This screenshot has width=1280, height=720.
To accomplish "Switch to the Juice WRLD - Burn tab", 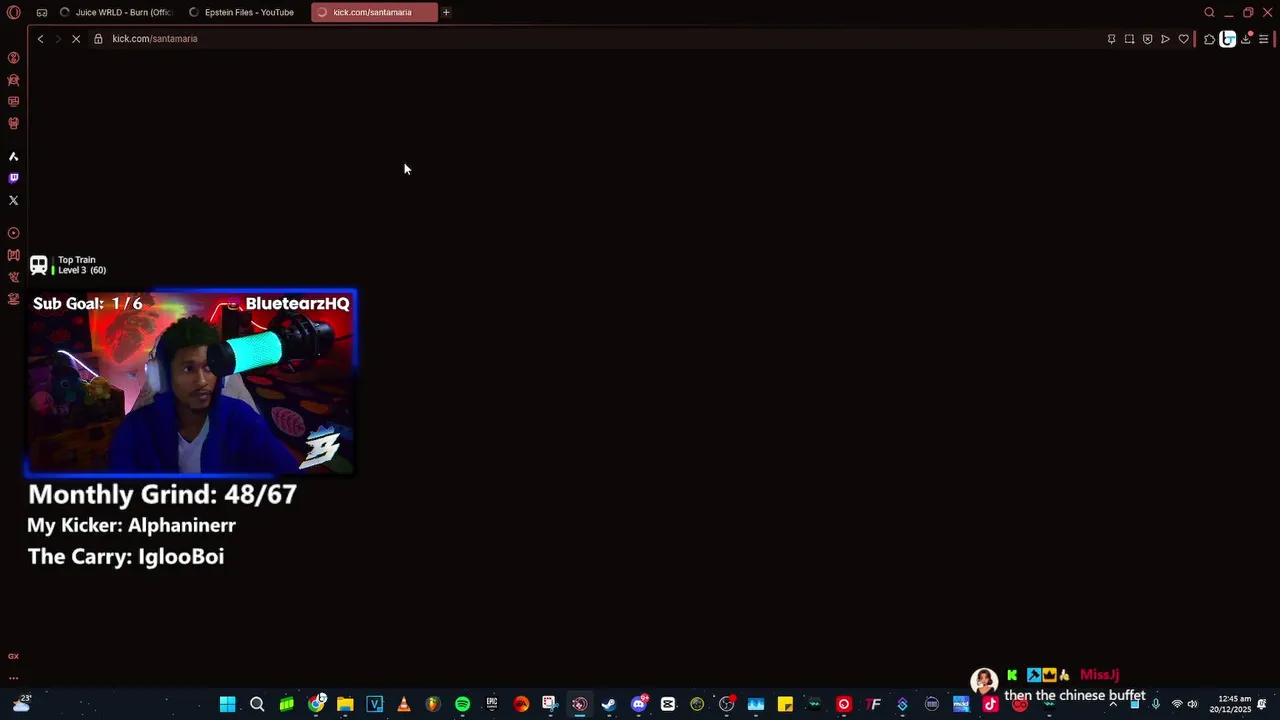I will 115,12.
